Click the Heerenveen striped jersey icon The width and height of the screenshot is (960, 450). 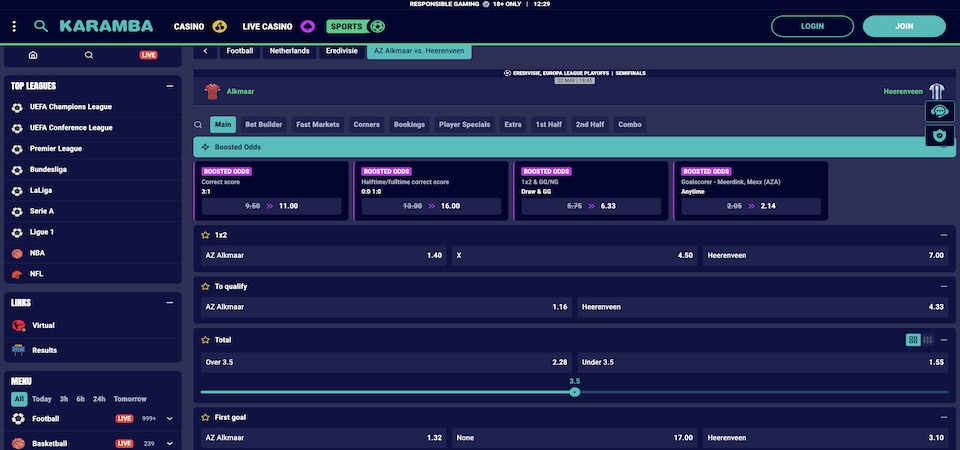point(937,91)
